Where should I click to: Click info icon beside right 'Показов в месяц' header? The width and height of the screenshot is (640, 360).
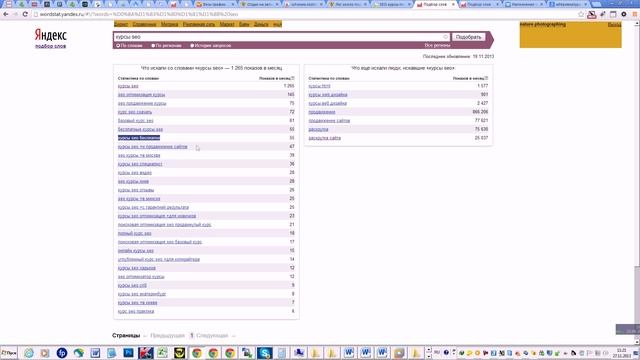pos(486,78)
